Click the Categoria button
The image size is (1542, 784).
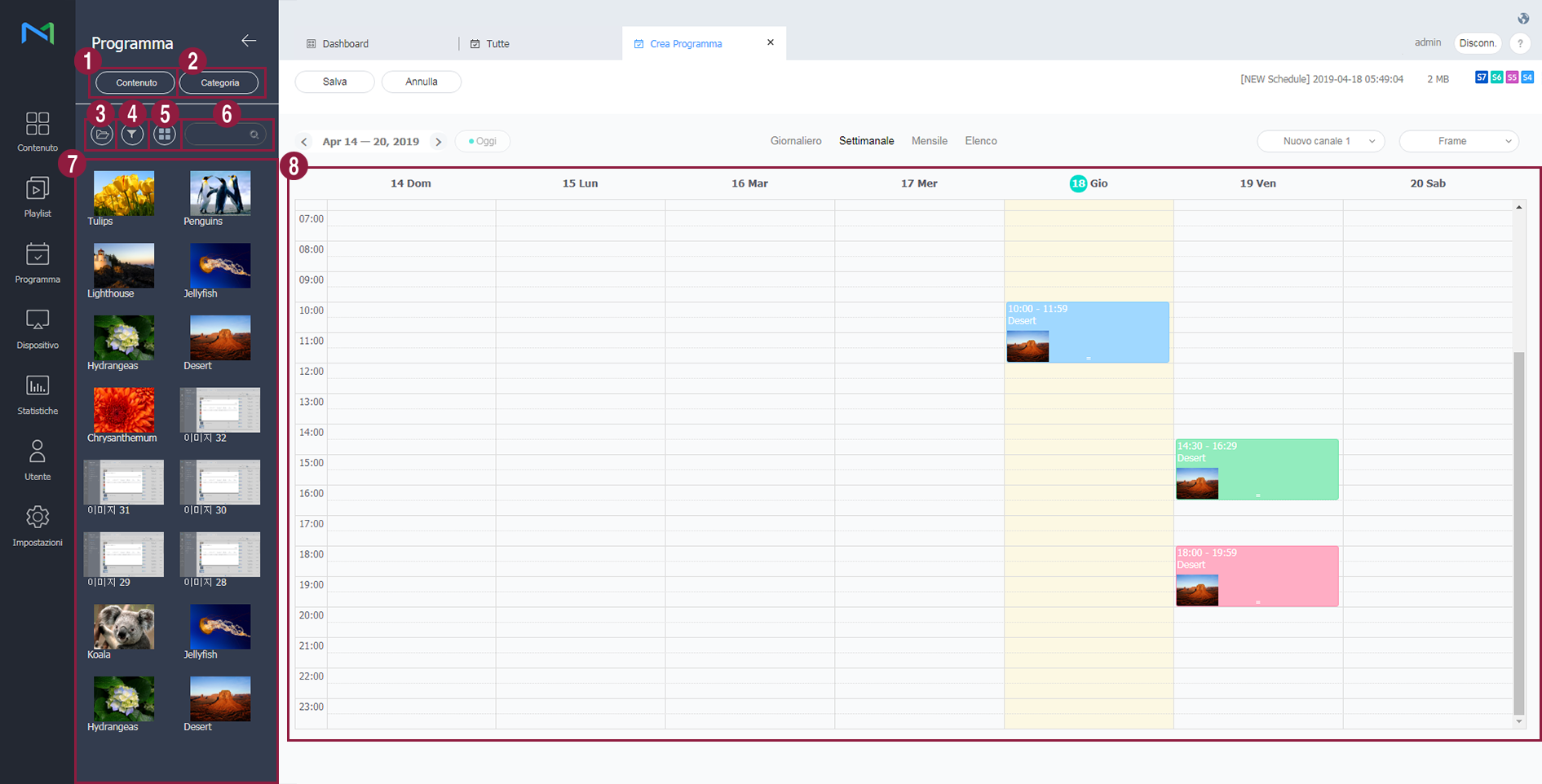click(x=219, y=82)
